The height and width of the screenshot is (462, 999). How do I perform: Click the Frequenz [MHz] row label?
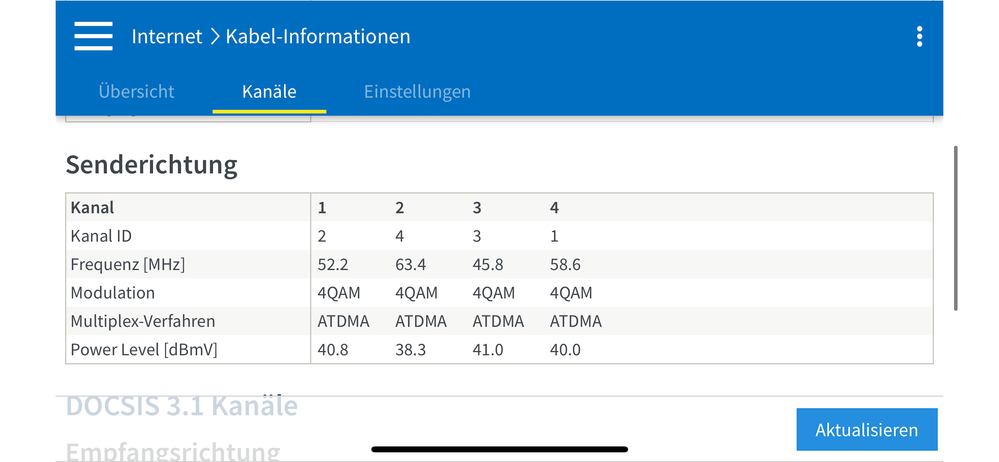click(x=127, y=265)
